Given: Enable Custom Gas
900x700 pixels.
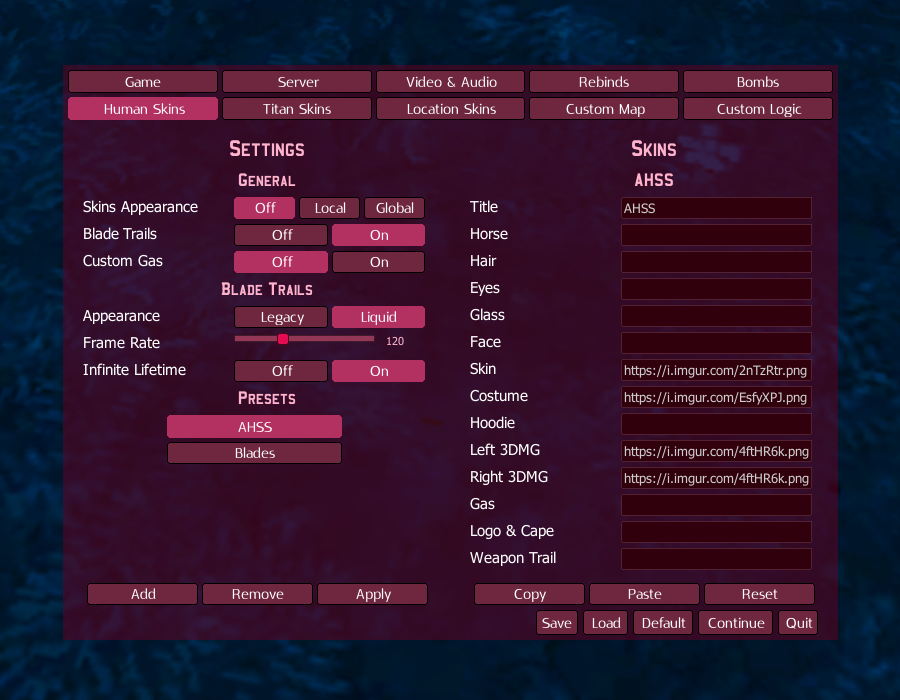Looking at the screenshot, I should (378, 261).
